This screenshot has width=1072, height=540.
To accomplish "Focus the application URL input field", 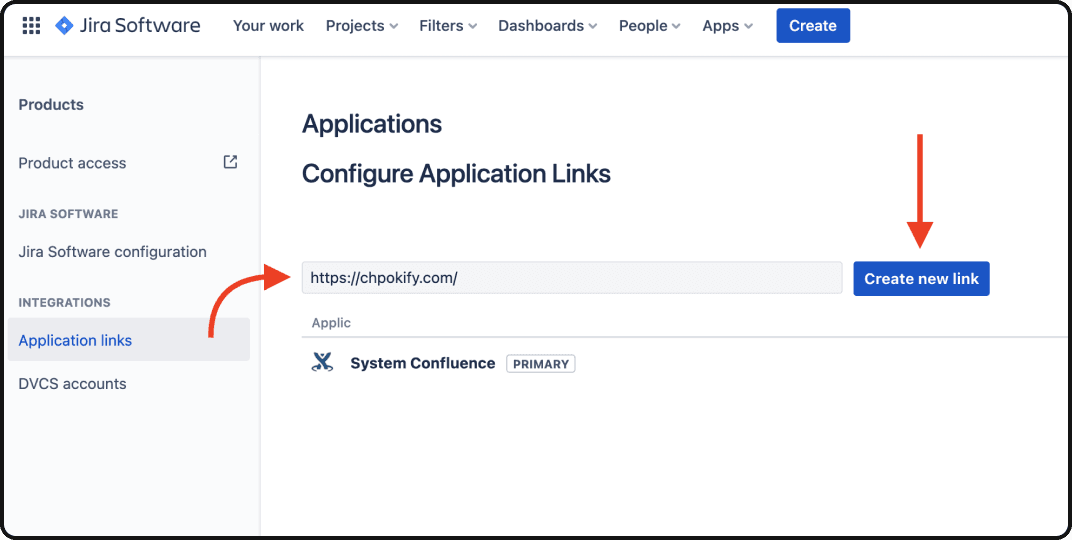I will (572, 278).
